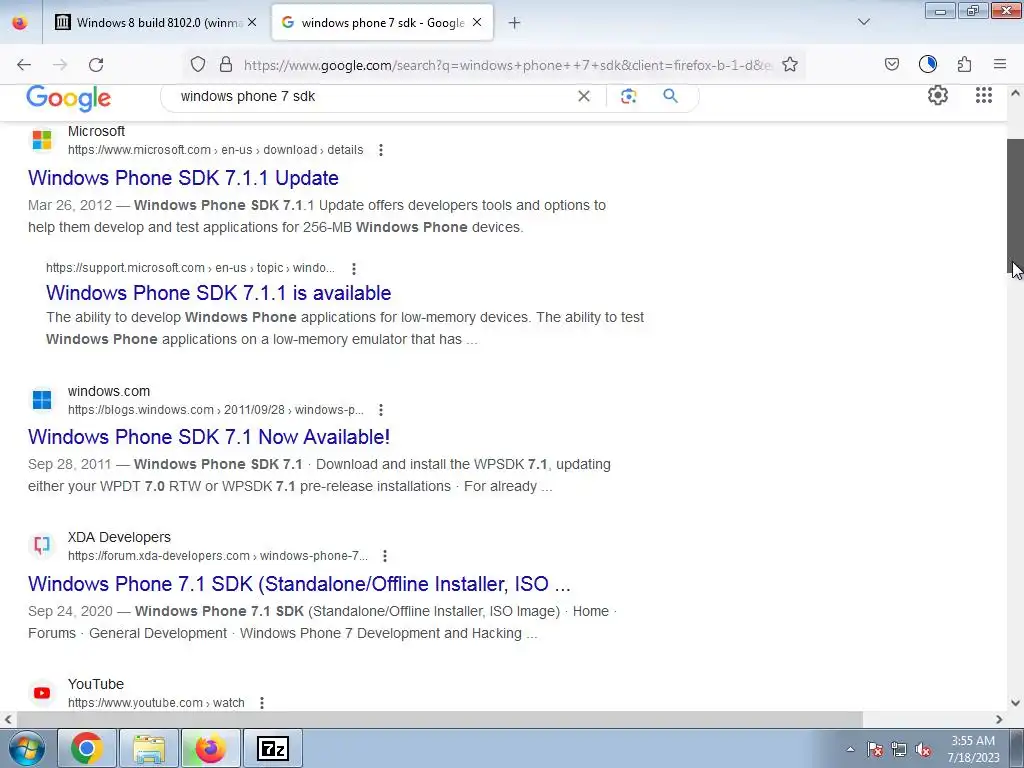The image size is (1024, 768).
Task: Click the YouTube favicon
Action: pos(42,693)
